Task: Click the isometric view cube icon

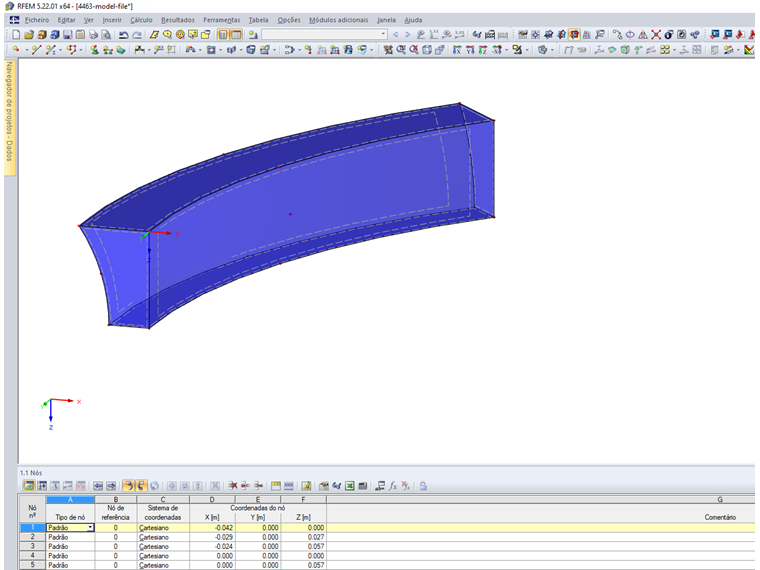Action: [x=427, y=49]
